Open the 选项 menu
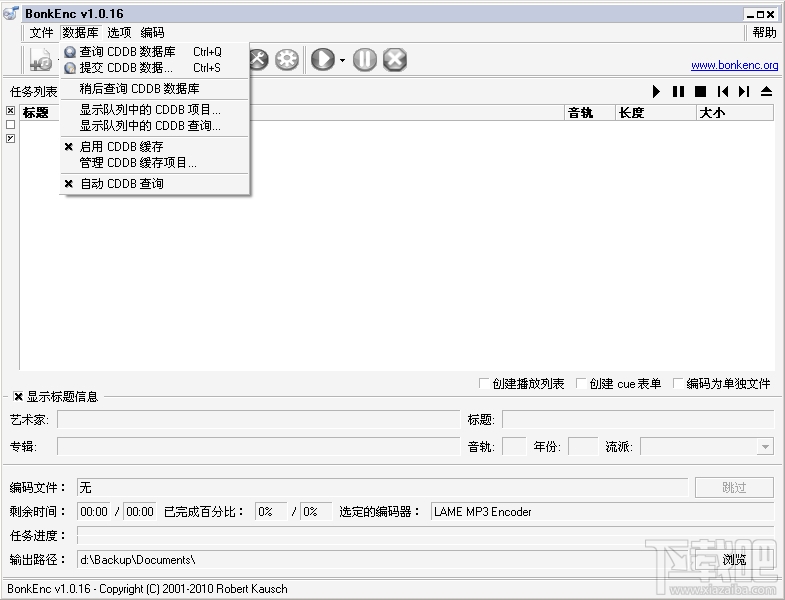785x600 pixels. coord(119,33)
